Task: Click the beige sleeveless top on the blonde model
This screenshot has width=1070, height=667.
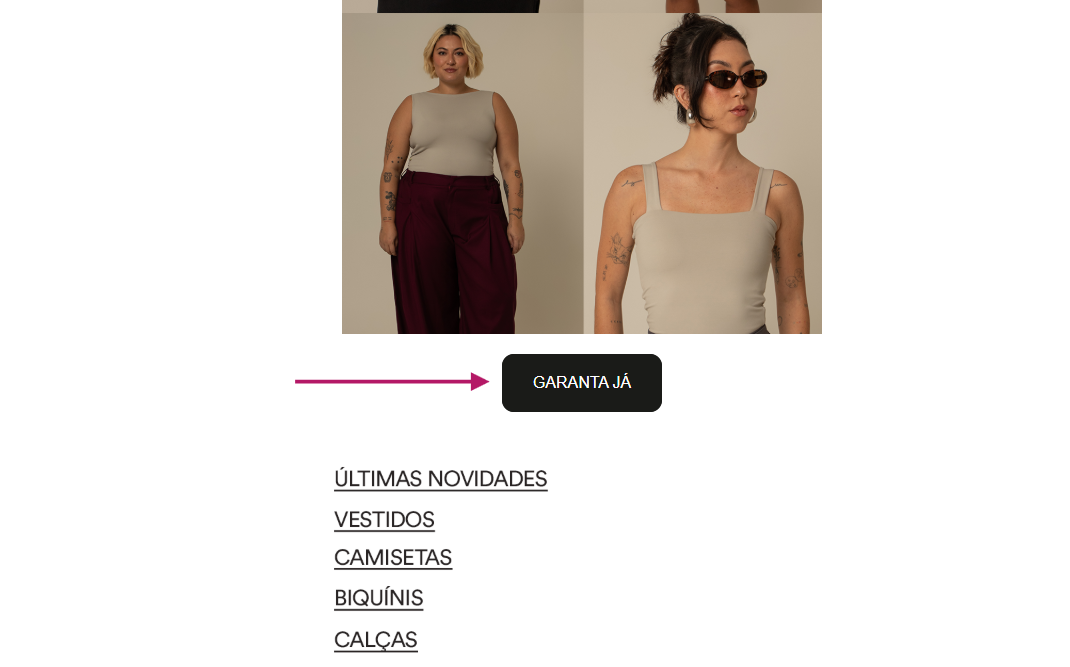Action: coord(453,133)
